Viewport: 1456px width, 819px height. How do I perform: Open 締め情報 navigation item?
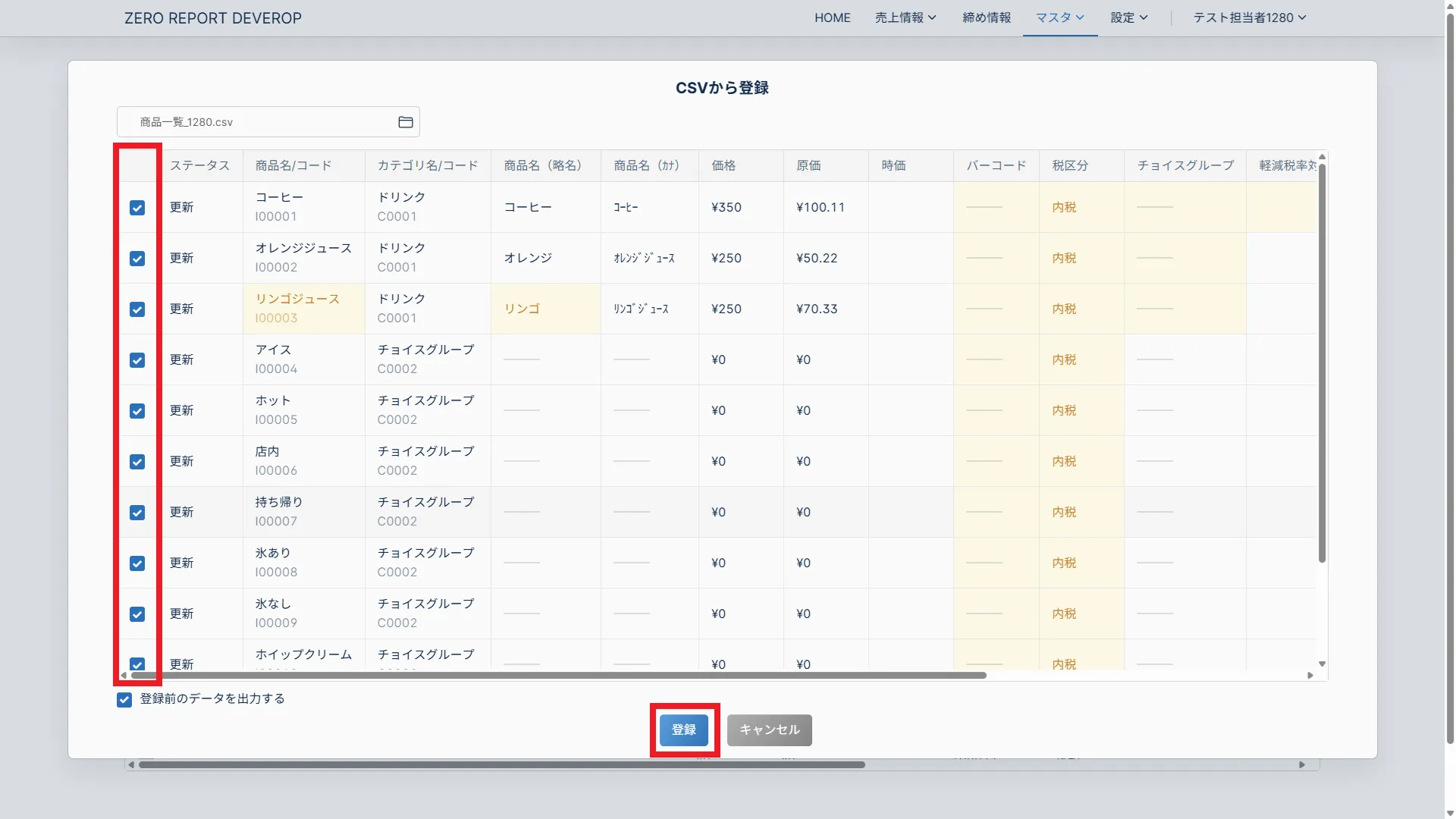click(986, 17)
